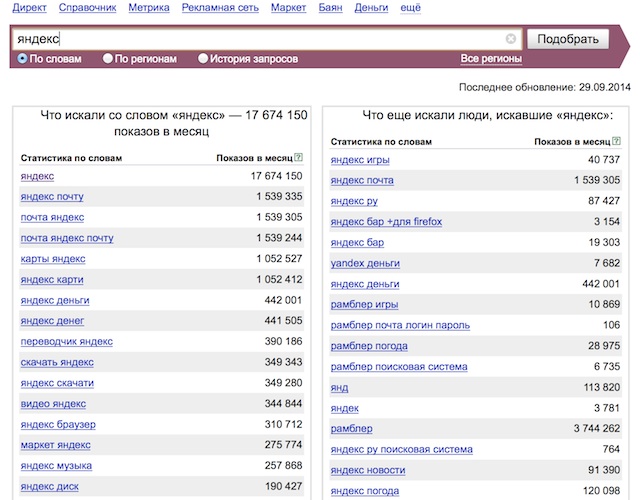Open Деньги in top navigation
640x500 pixels.
[x=371, y=8]
